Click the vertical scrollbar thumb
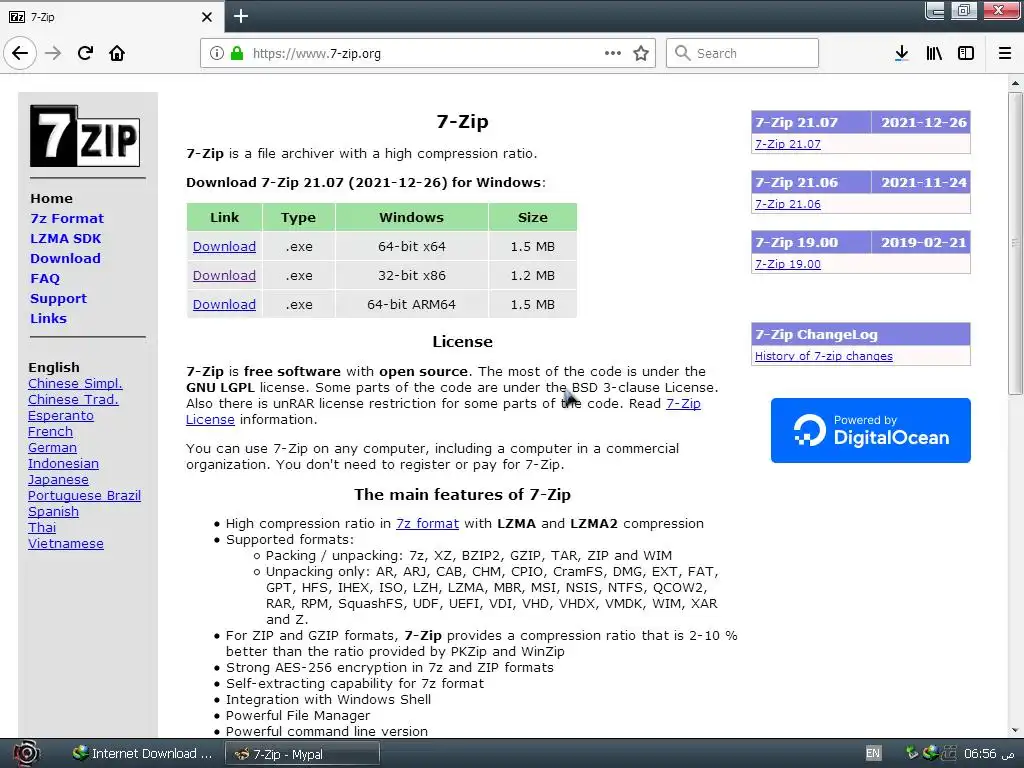Image resolution: width=1024 pixels, height=768 pixels. [x=1015, y=243]
